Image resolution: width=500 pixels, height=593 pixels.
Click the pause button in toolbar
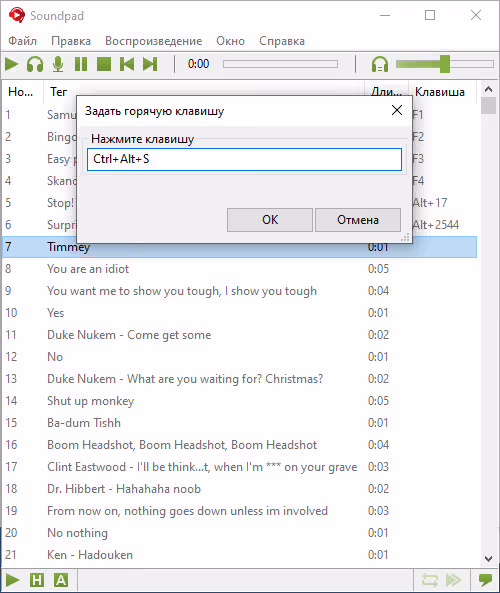pos(81,64)
